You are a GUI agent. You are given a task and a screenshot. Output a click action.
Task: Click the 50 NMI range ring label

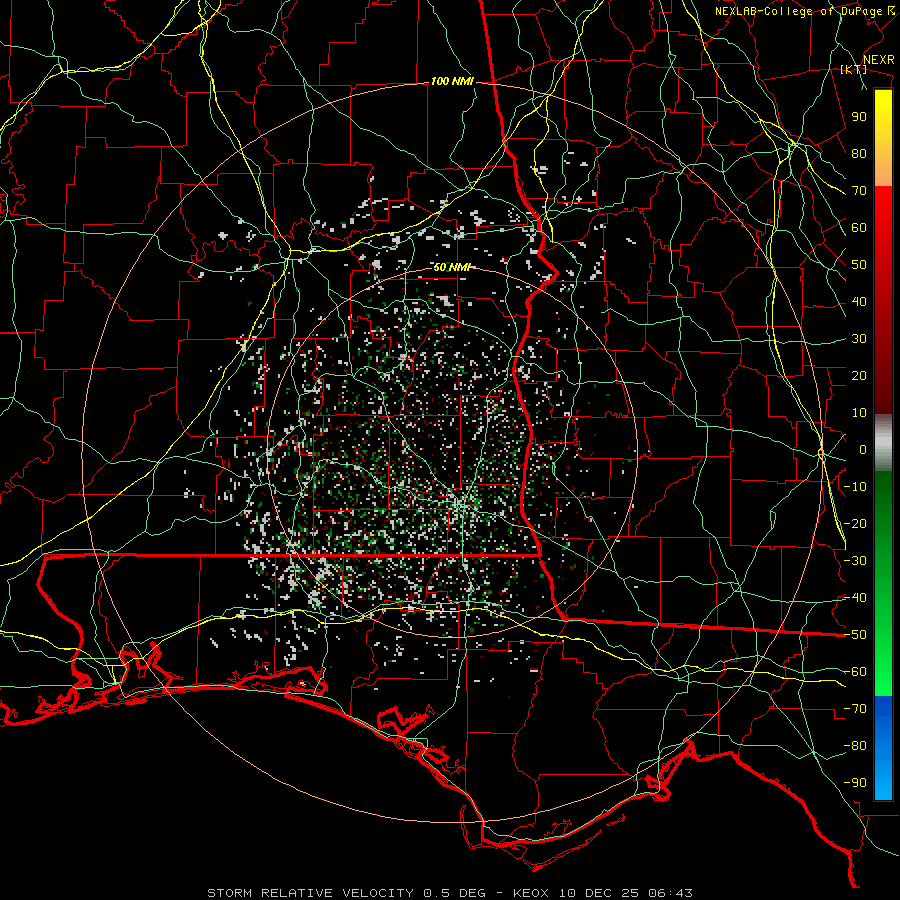point(452,267)
